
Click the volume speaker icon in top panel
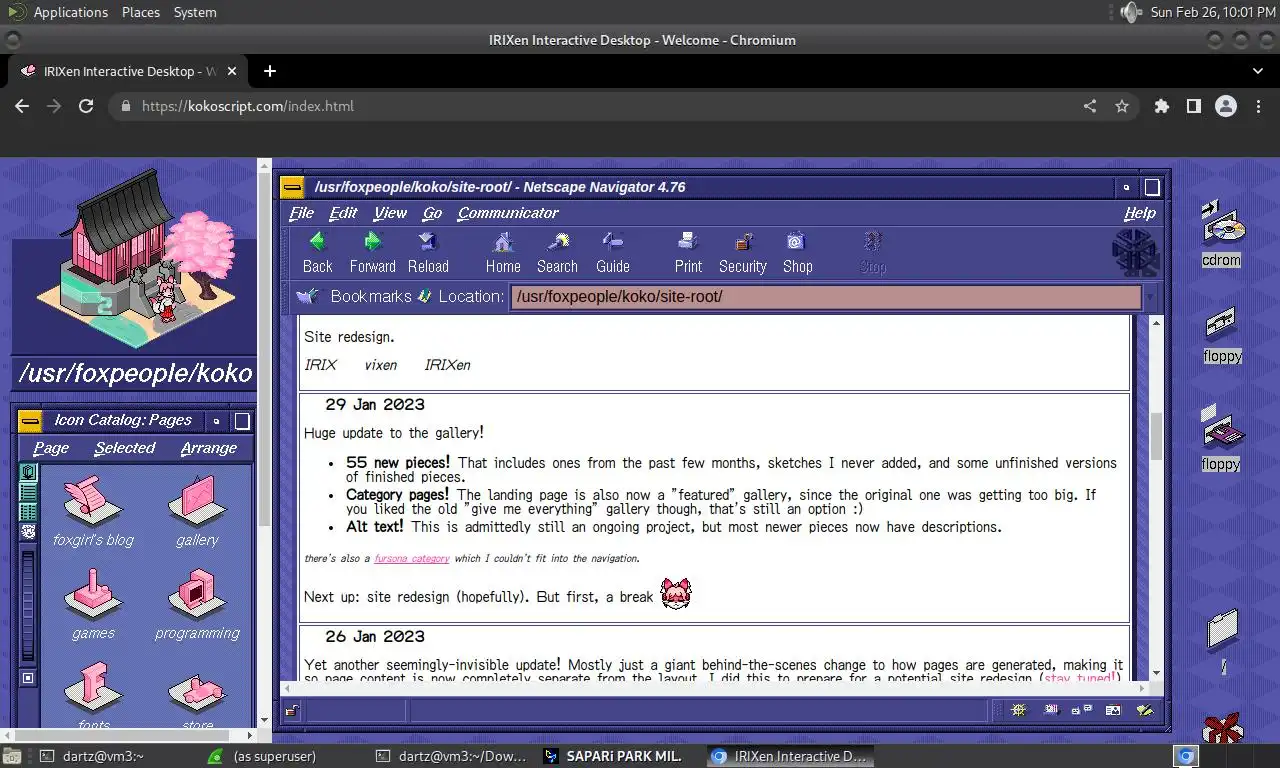click(1131, 12)
